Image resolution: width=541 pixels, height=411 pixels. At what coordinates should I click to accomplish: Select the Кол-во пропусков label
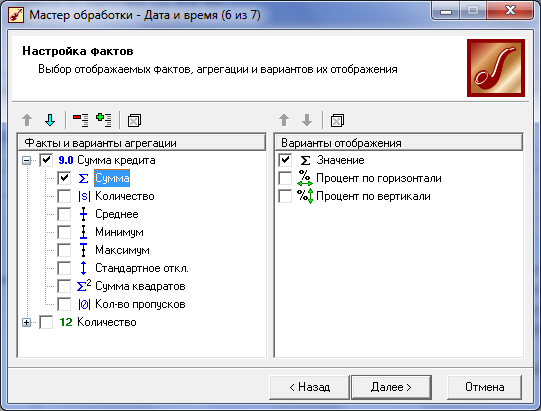pyautogui.click(x=140, y=304)
